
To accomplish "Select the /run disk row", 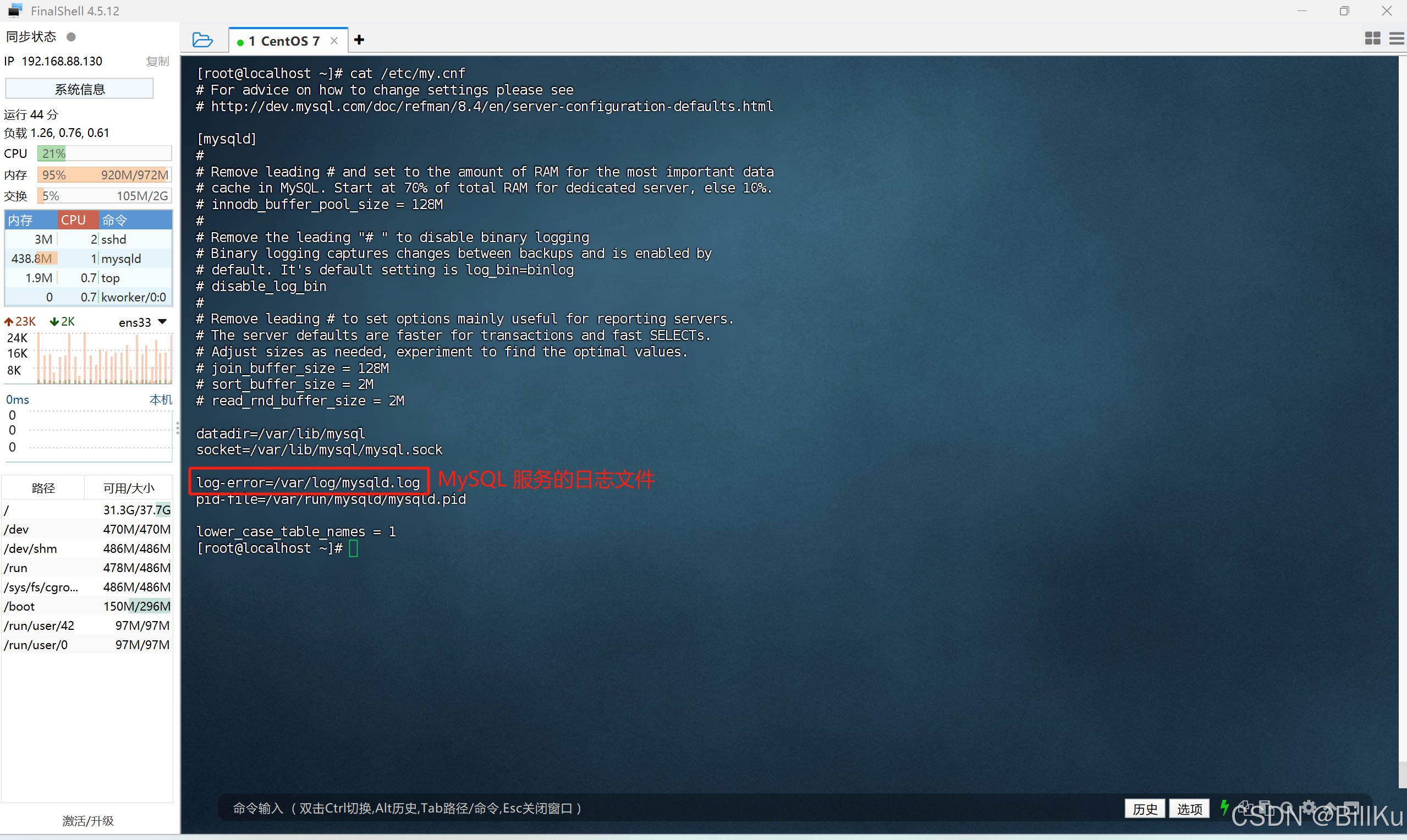I will [87, 568].
